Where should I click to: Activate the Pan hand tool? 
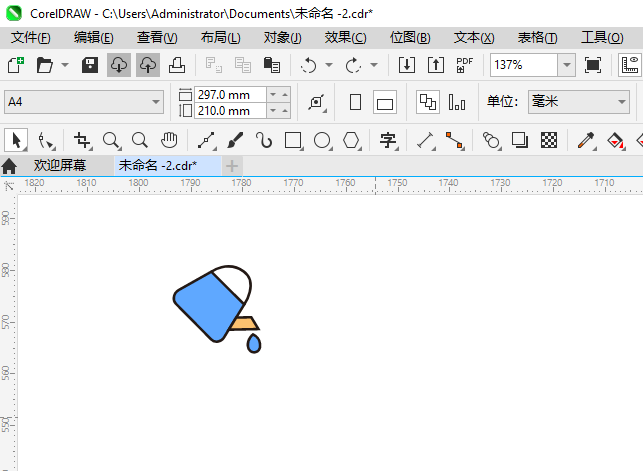(x=169, y=141)
